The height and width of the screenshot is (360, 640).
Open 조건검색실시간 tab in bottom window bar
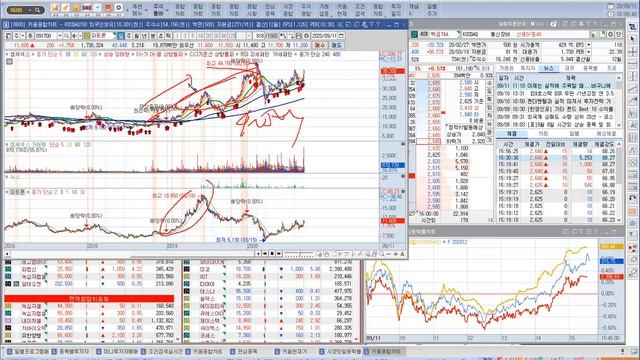(162, 351)
